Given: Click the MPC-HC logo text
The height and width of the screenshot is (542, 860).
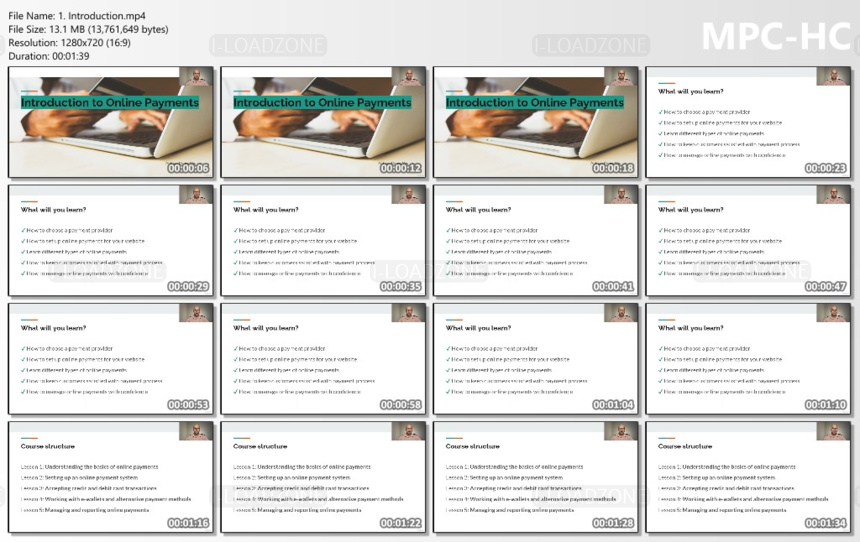Looking at the screenshot, I should 776,37.
